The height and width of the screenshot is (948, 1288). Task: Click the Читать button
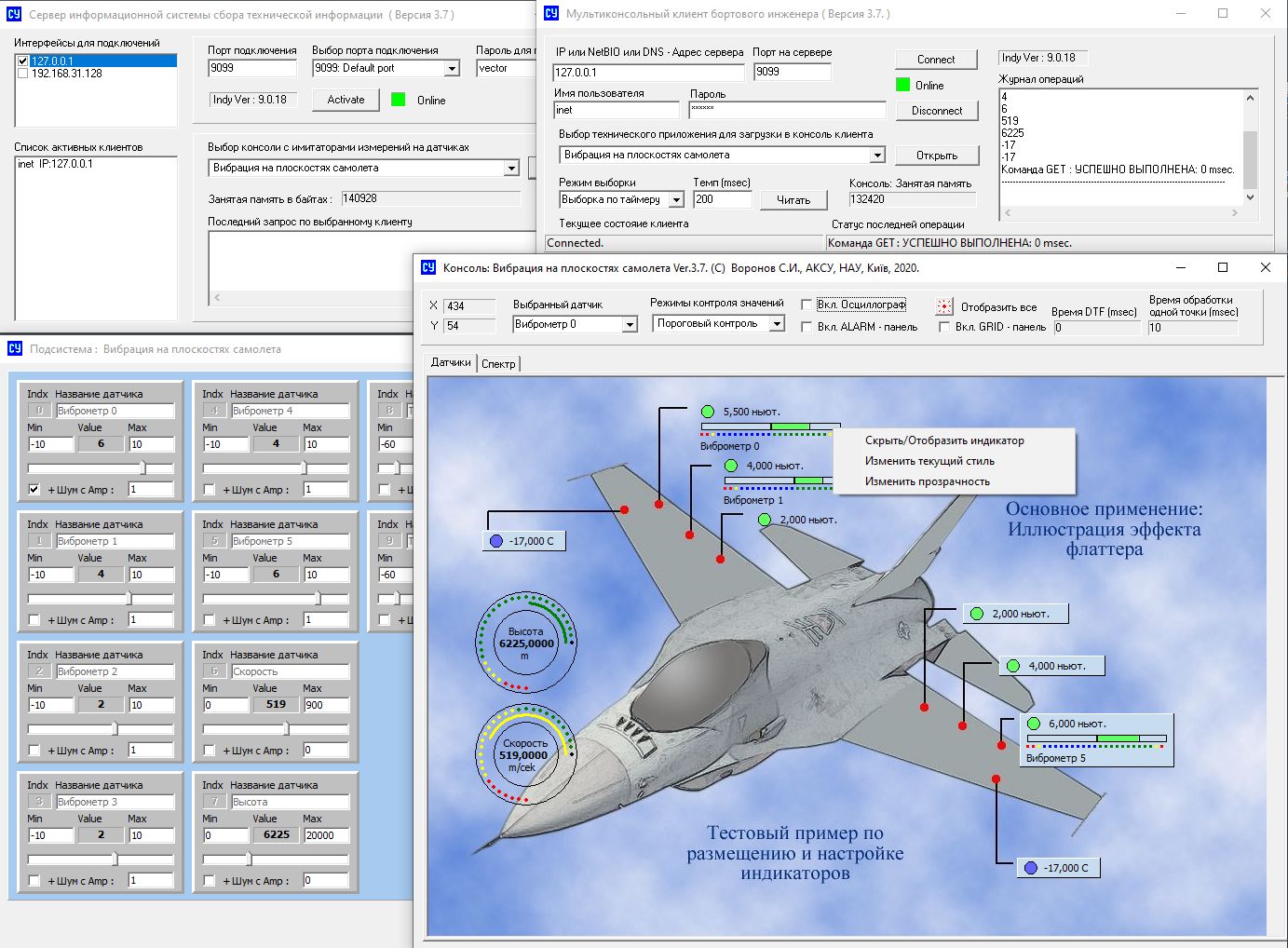click(x=793, y=200)
